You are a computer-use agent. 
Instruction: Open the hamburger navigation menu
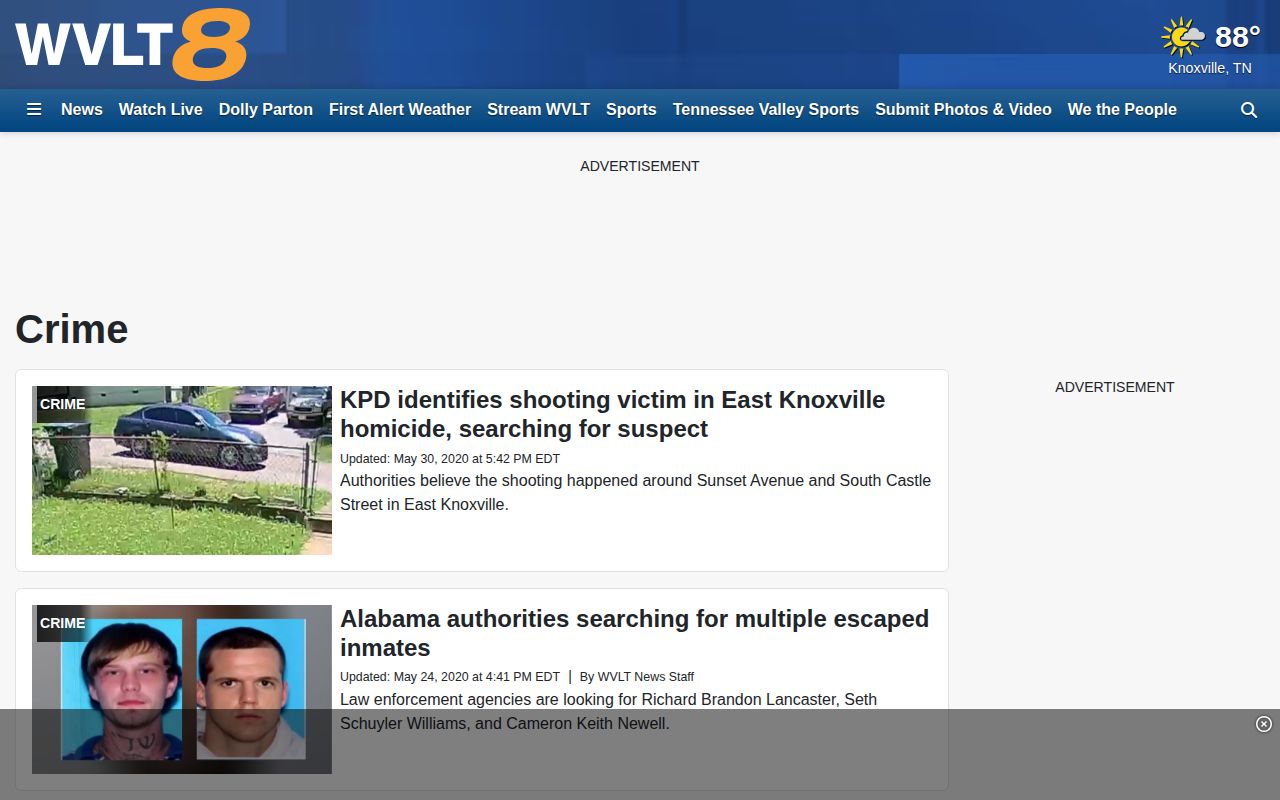click(x=34, y=110)
